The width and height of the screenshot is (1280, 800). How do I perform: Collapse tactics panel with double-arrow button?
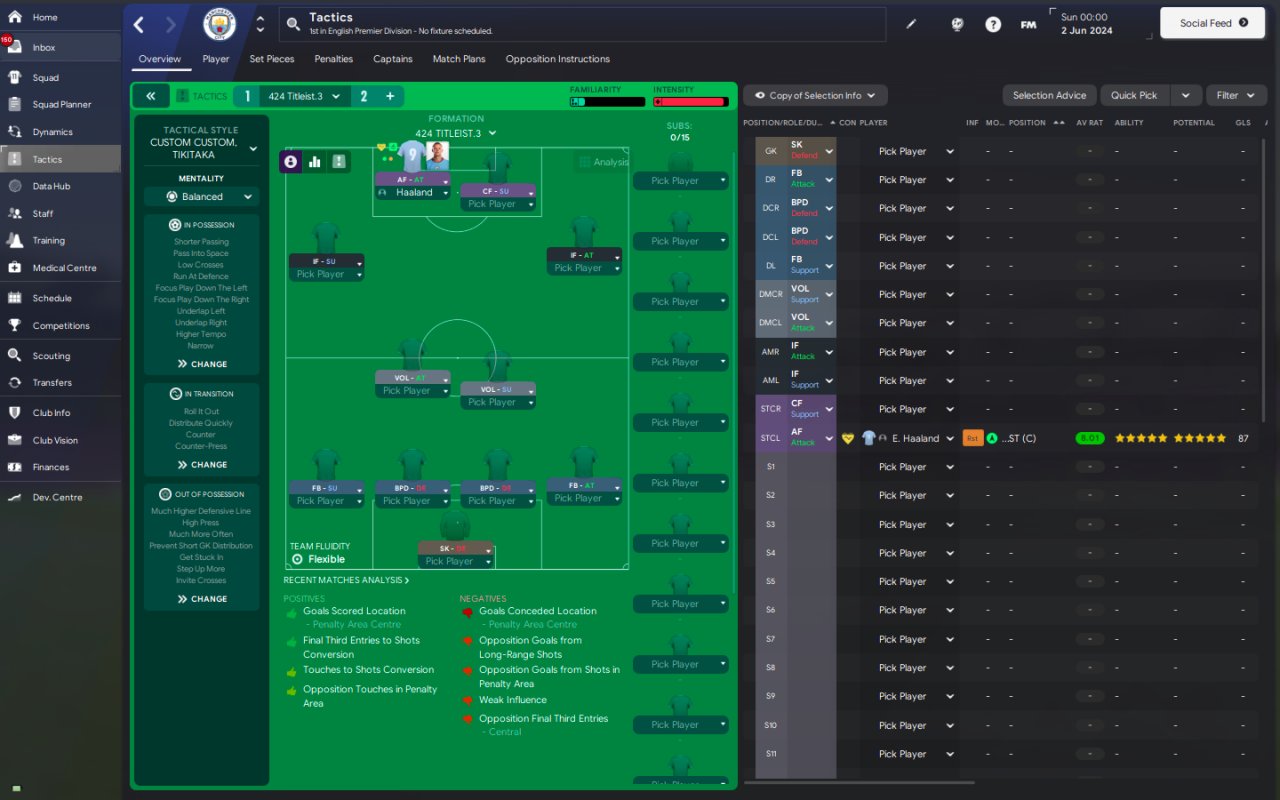coord(150,96)
